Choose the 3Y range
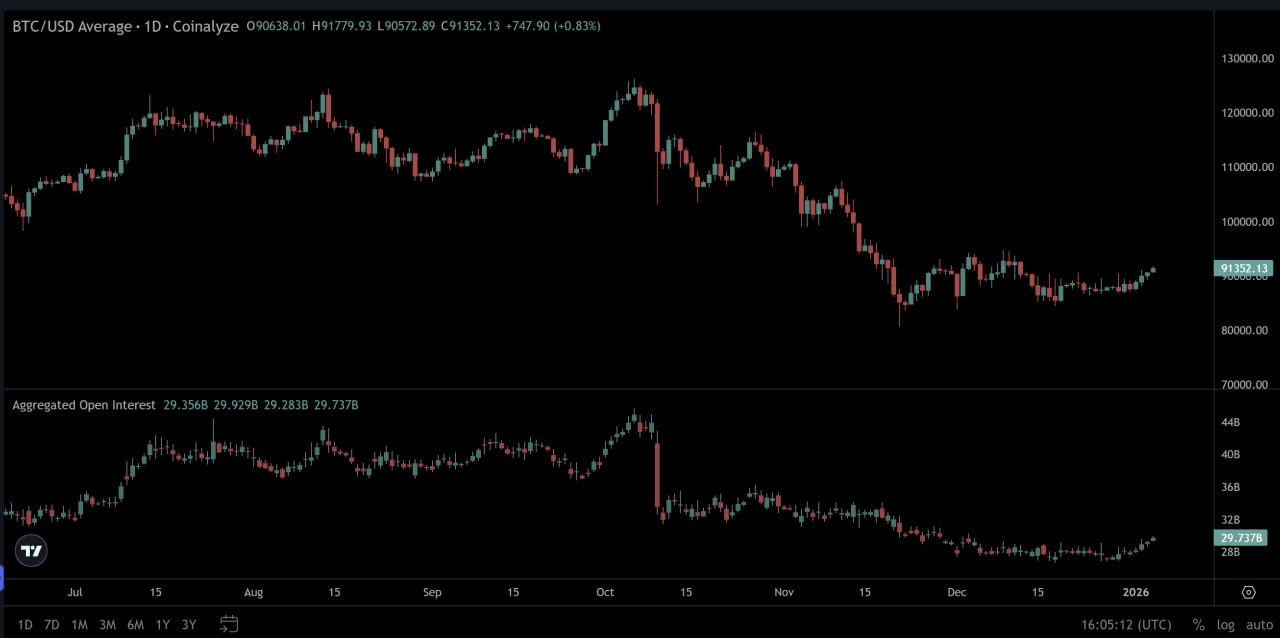1280x638 pixels. [x=189, y=624]
